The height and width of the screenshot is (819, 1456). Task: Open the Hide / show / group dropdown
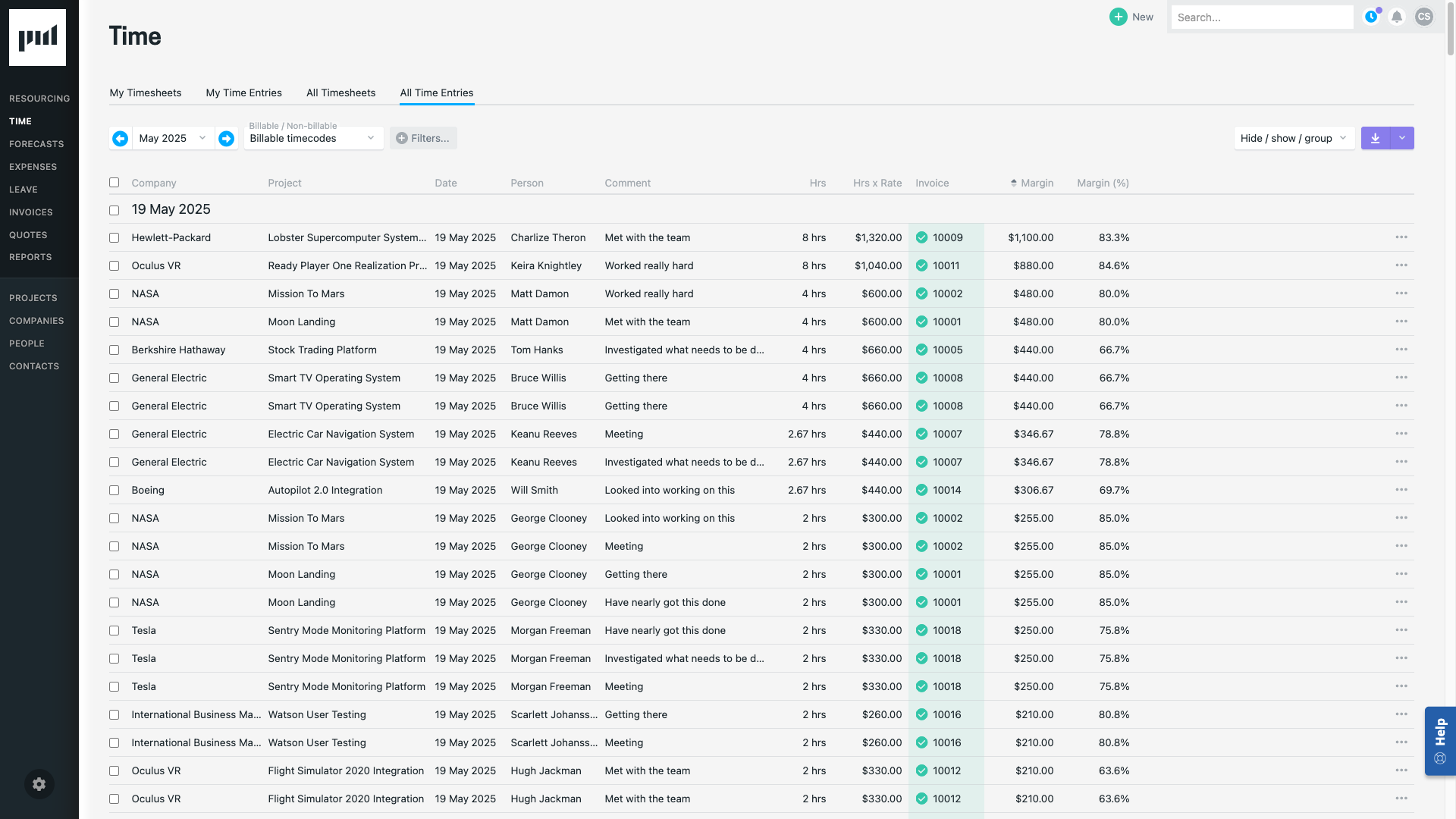point(1294,138)
